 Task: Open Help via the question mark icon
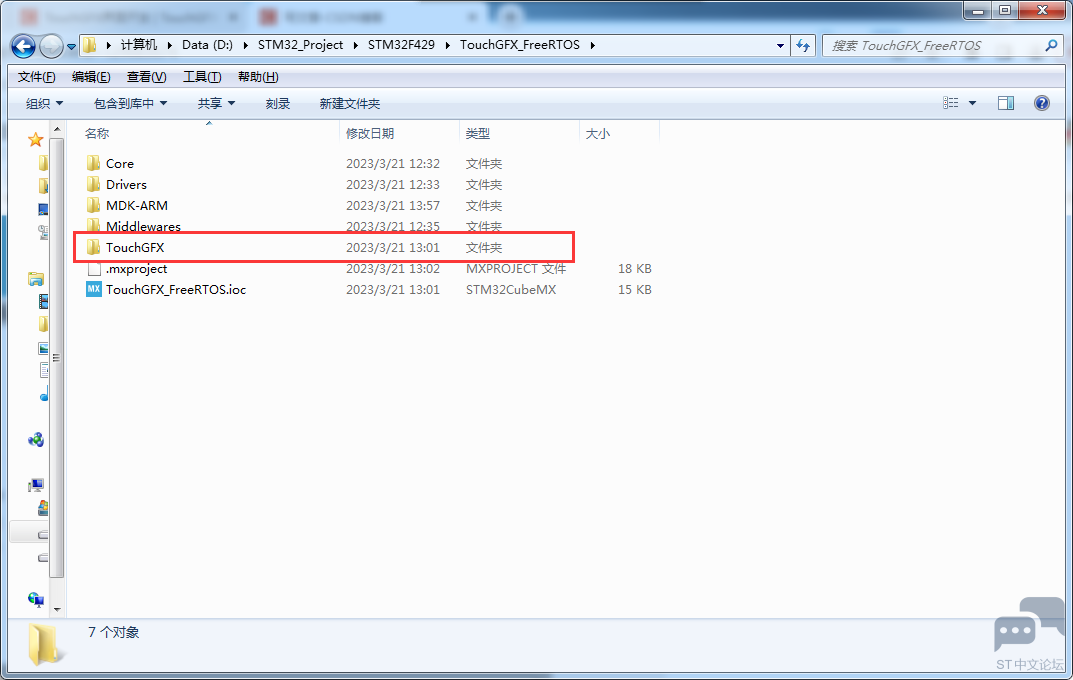coord(1042,103)
